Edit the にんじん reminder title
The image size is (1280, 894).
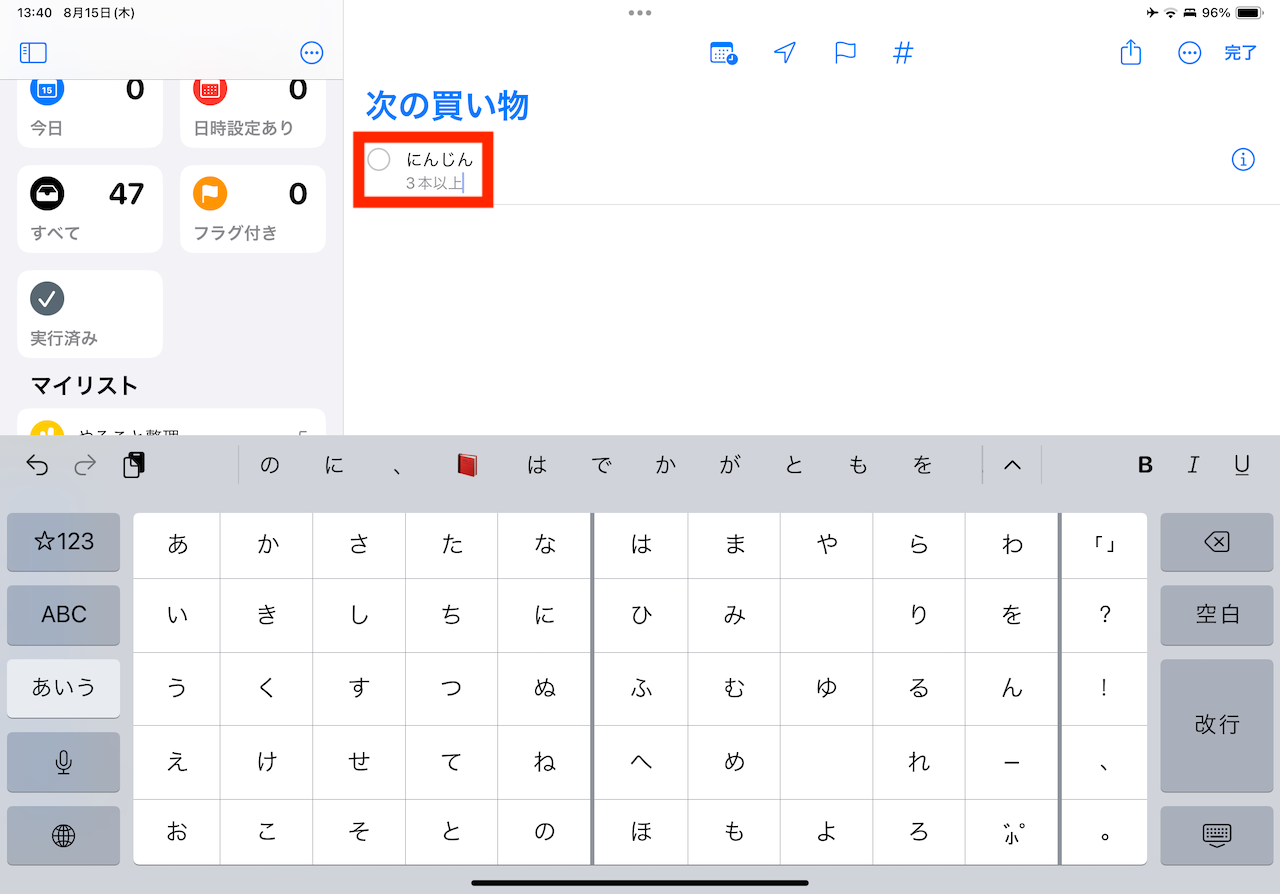click(439, 159)
